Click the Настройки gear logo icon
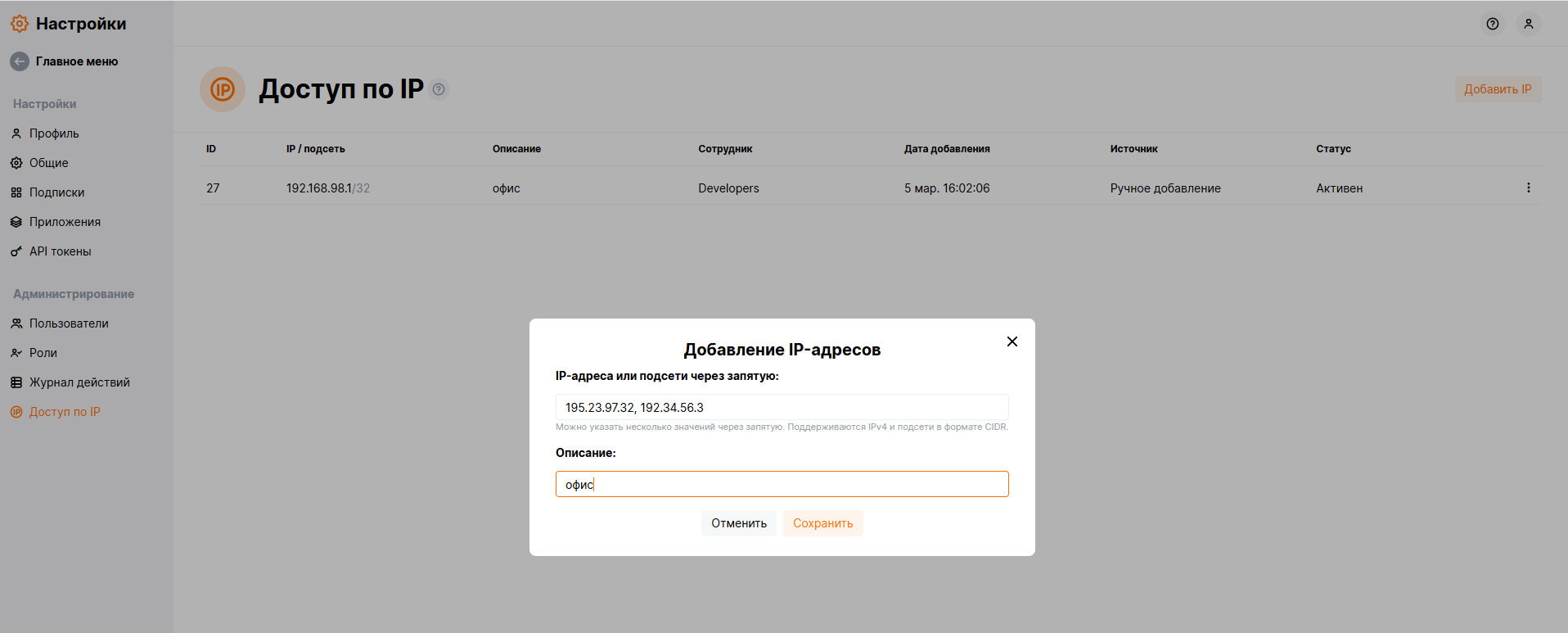Viewport: 1568px width, 633px height. 20,24
